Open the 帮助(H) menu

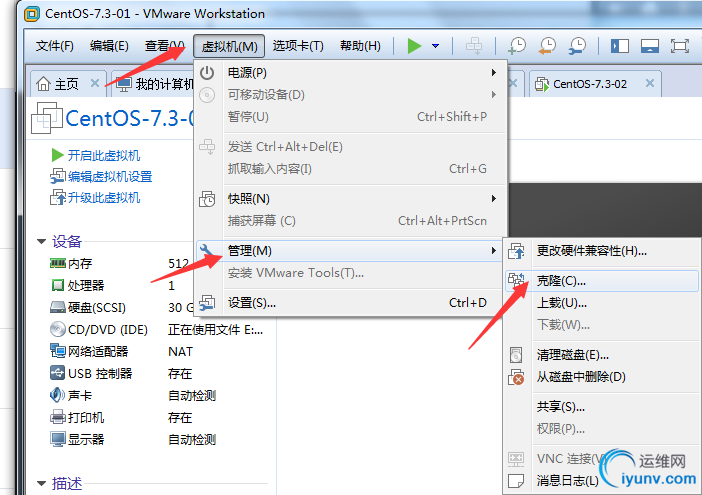pyautogui.click(x=360, y=46)
